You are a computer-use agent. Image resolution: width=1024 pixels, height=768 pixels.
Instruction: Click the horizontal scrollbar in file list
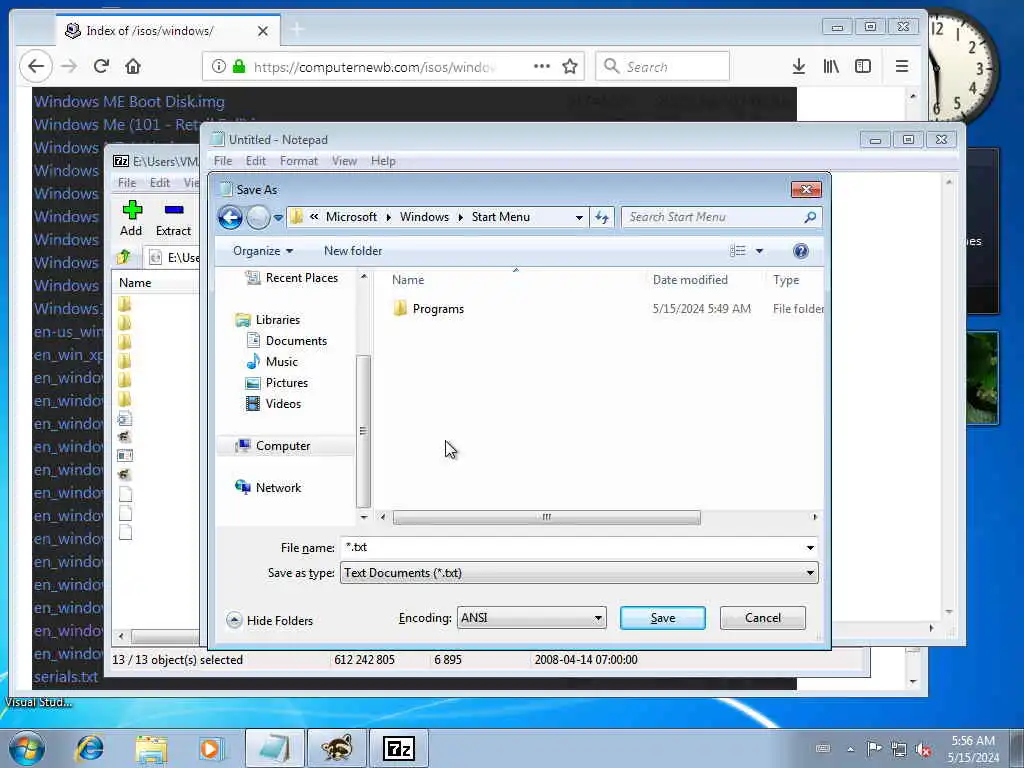pyautogui.click(x=547, y=517)
